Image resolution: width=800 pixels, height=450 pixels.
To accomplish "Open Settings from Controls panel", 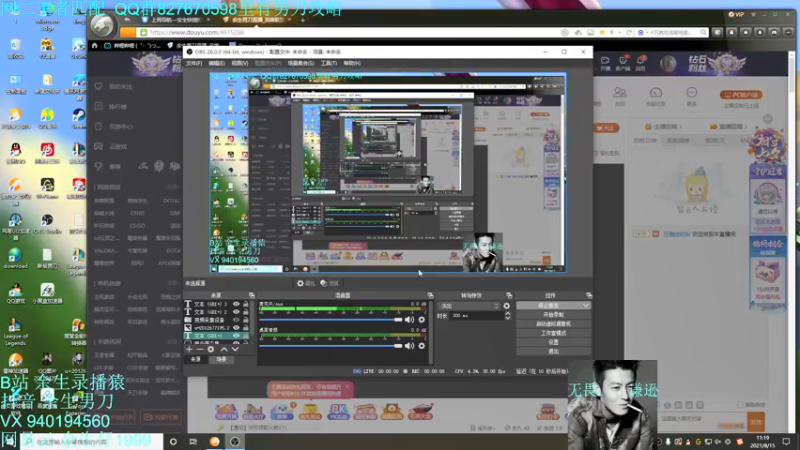I will click(x=554, y=342).
